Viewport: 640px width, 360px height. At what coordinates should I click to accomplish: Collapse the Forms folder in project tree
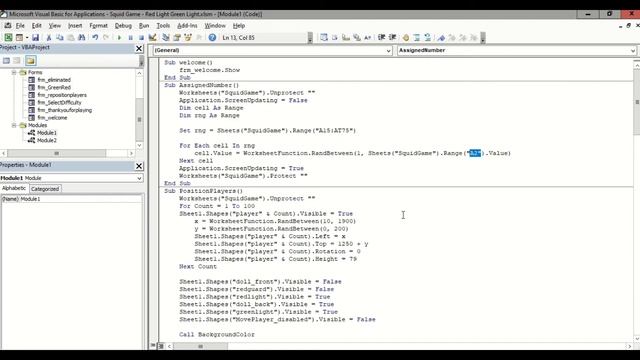14,72
